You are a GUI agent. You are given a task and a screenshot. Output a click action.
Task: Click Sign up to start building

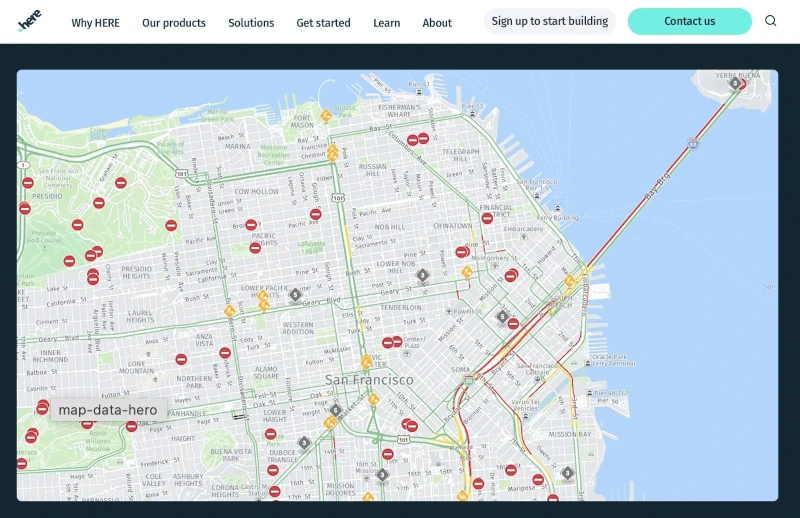click(x=549, y=21)
